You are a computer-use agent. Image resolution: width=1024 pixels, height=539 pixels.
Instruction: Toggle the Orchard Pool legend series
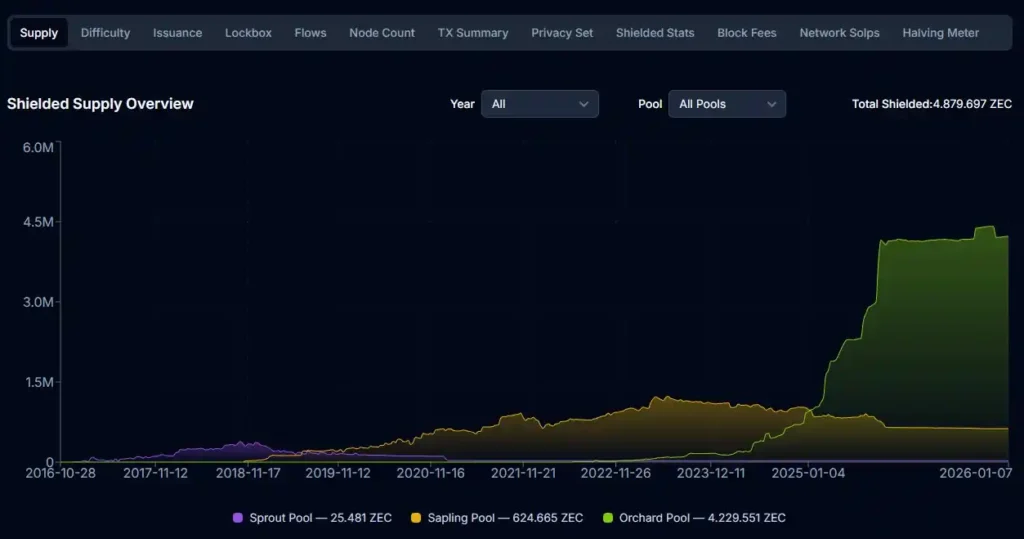pyautogui.click(x=702, y=518)
